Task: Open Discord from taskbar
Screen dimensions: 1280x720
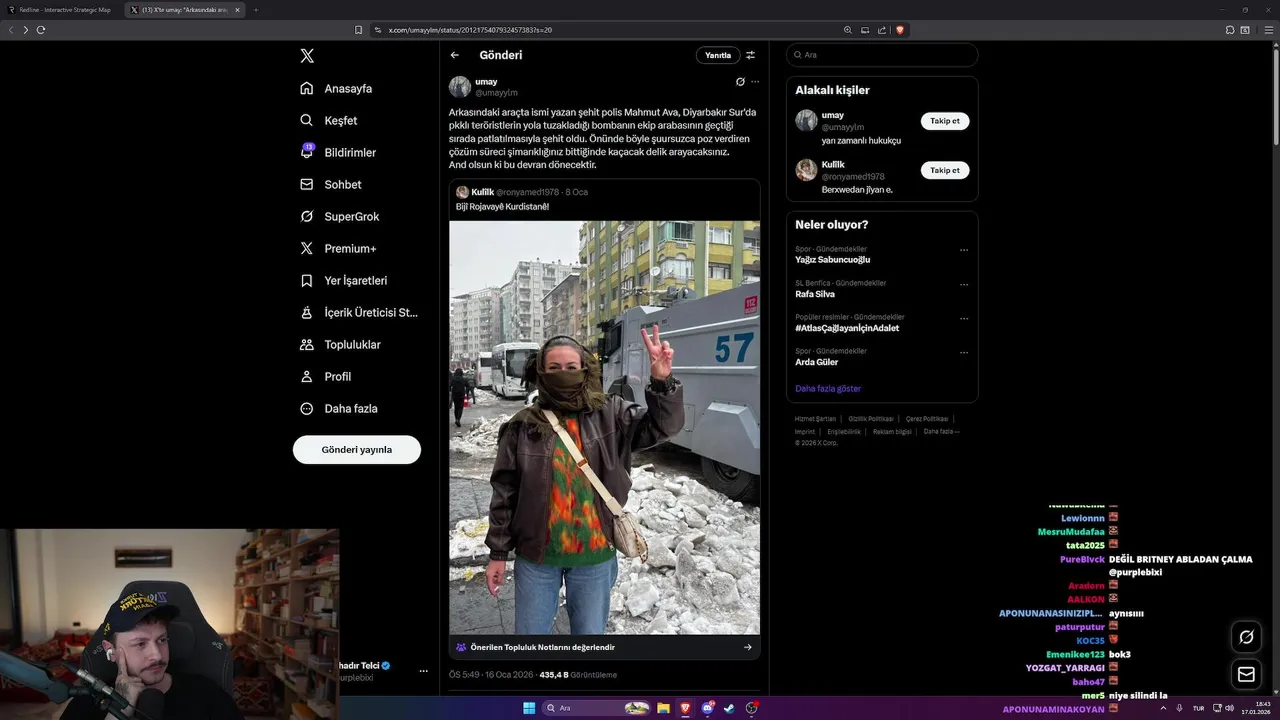Action: (708, 708)
